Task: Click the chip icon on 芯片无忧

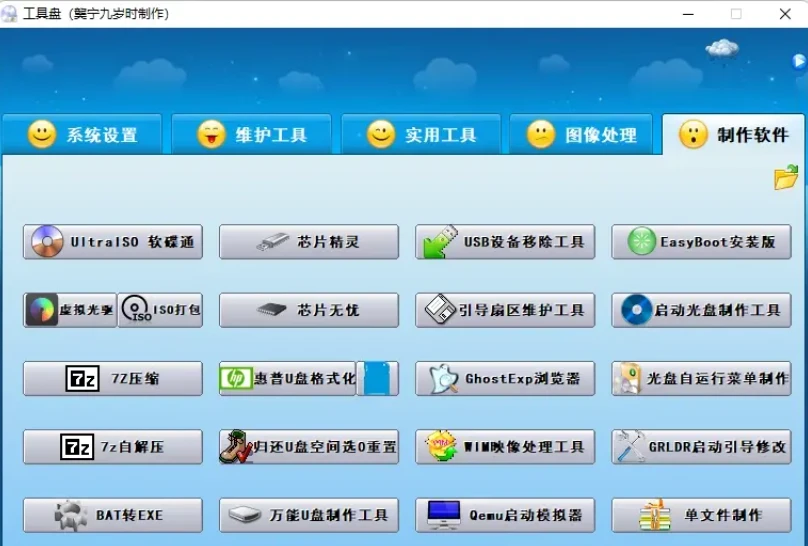Action: coord(272,310)
